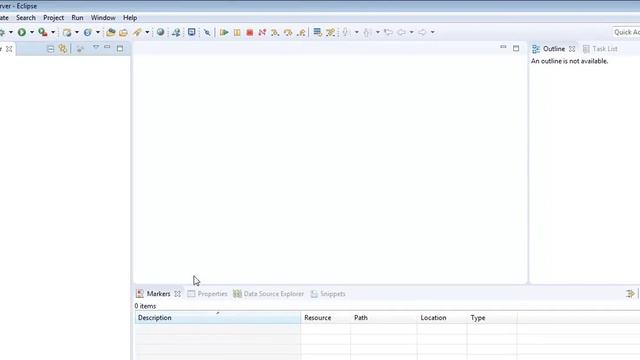Open the Project menu

coord(53,18)
